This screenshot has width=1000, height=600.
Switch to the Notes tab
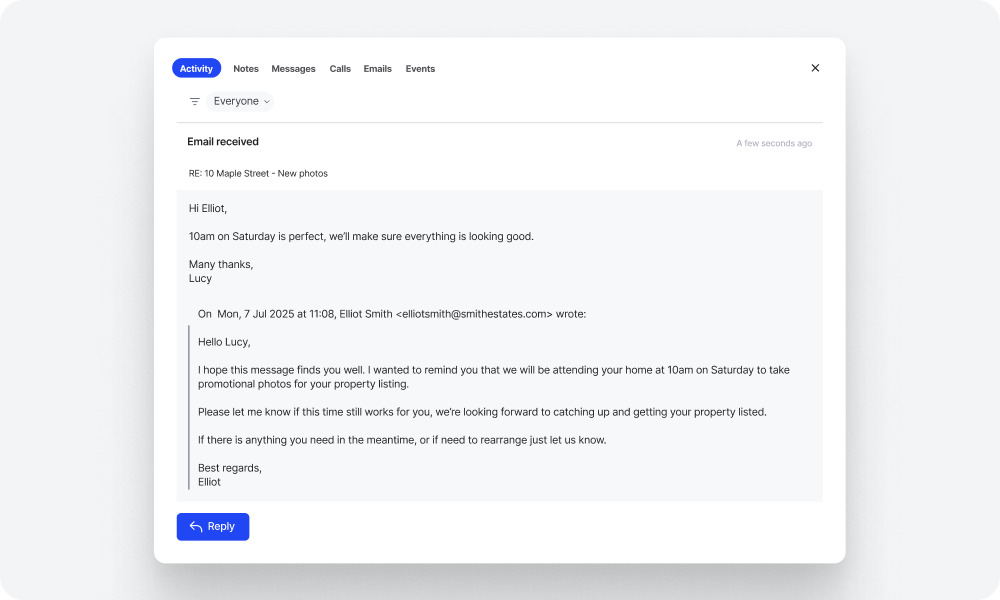[x=245, y=68]
